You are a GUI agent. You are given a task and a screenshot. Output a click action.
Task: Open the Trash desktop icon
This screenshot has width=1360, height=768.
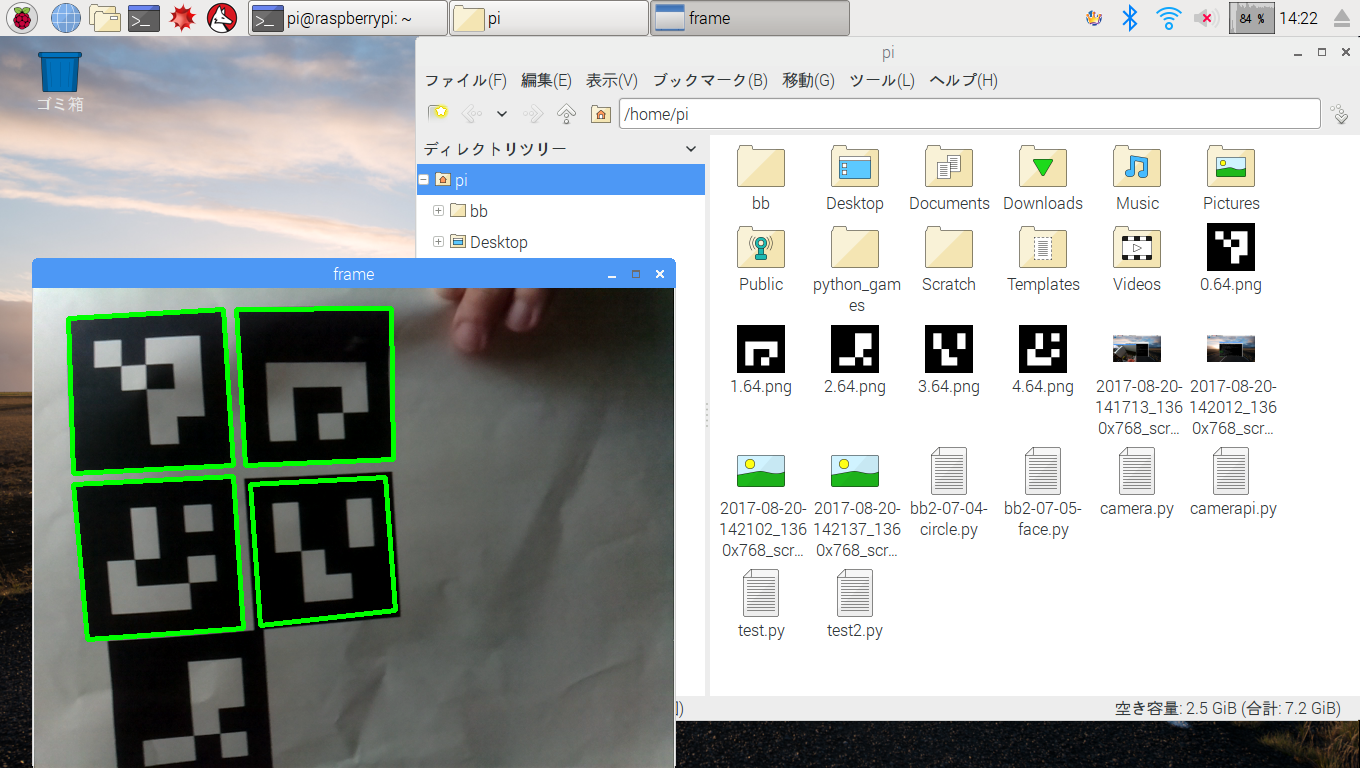point(59,80)
